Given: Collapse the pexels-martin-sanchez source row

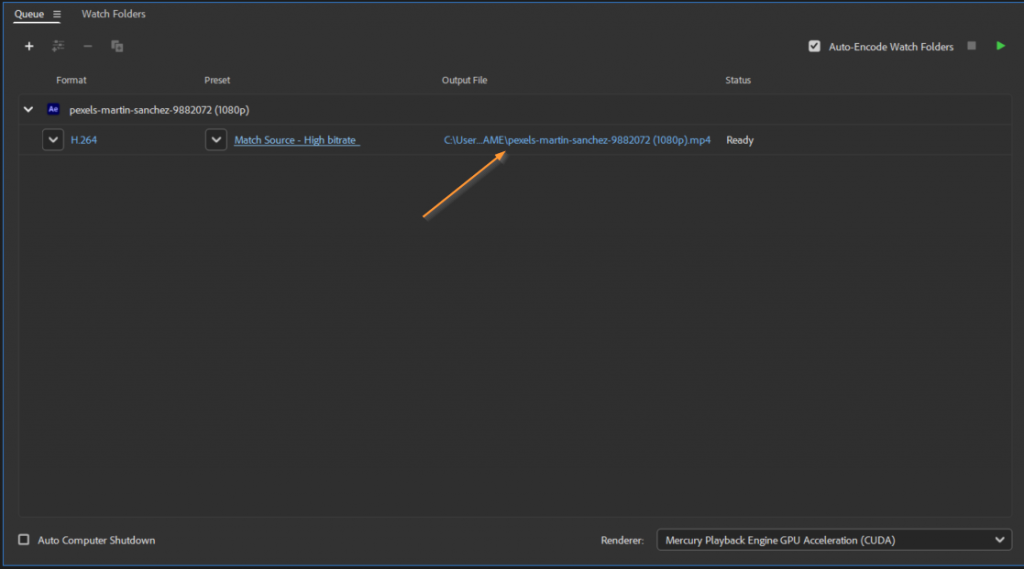Looking at the screenshot, I should point(29,109).
